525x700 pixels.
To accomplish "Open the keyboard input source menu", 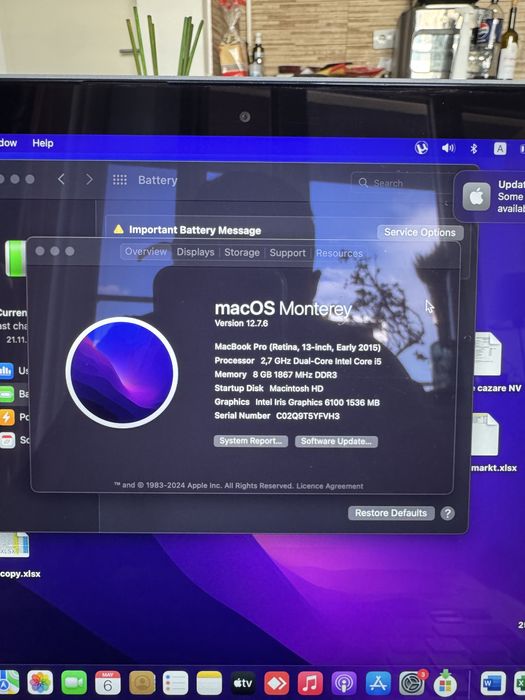I will coord(500,149).
